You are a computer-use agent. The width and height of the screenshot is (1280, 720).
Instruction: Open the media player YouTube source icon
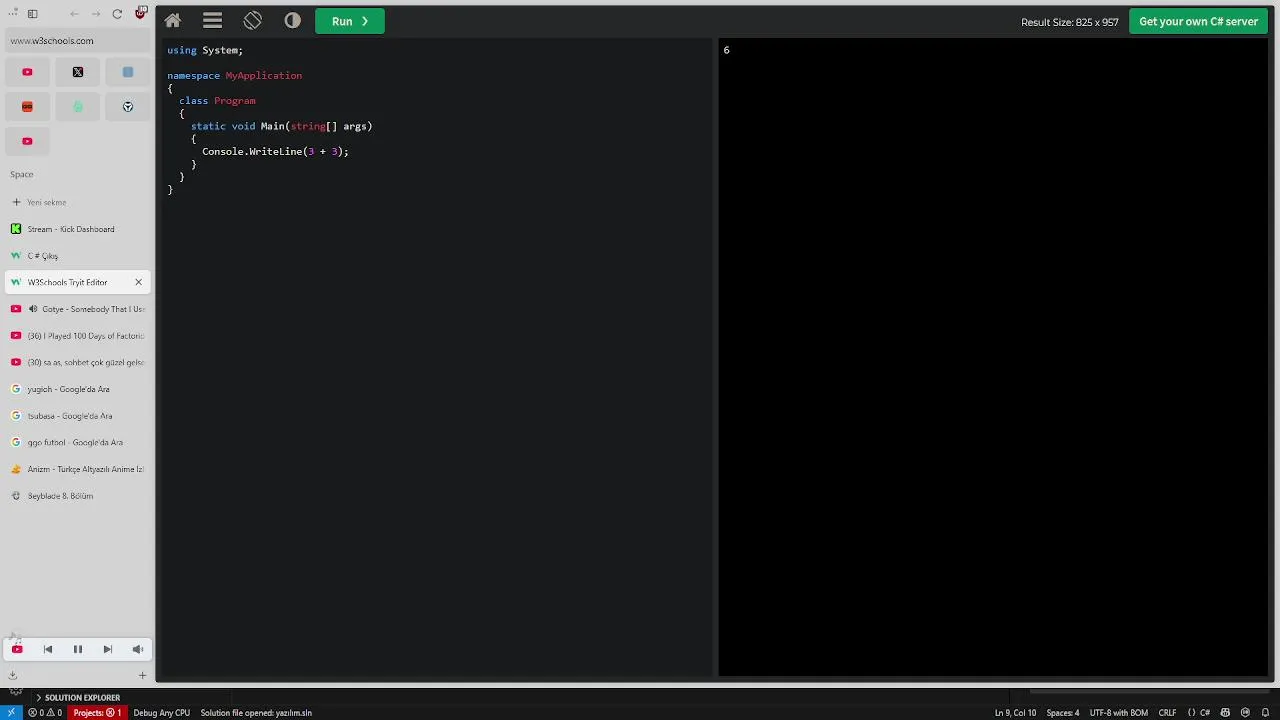[17, 649]
